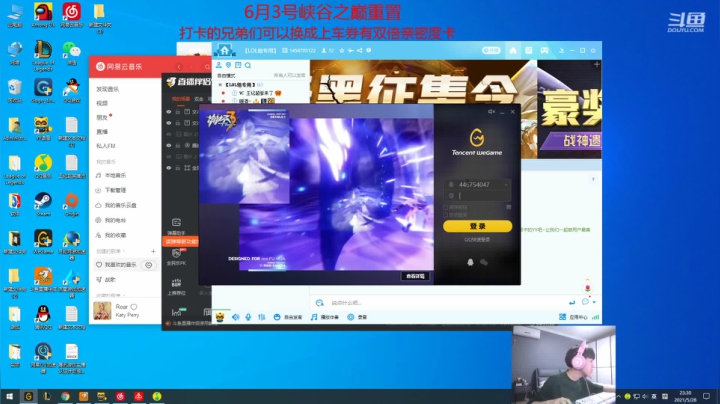Open 私人FM in NetEase Cloud Music sidebar

106,146
